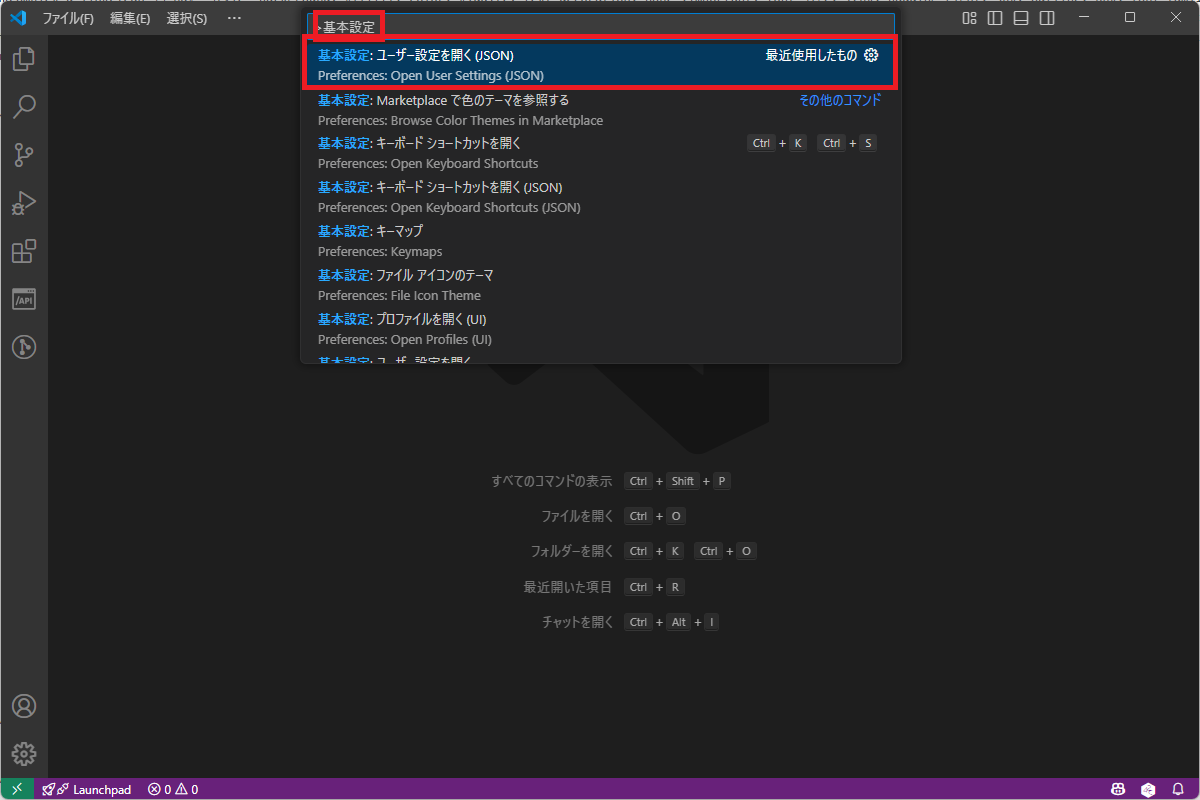This screenshot has height=800, width=1200.
Task: Open the 編集 menu
Action: pos(129,17)
